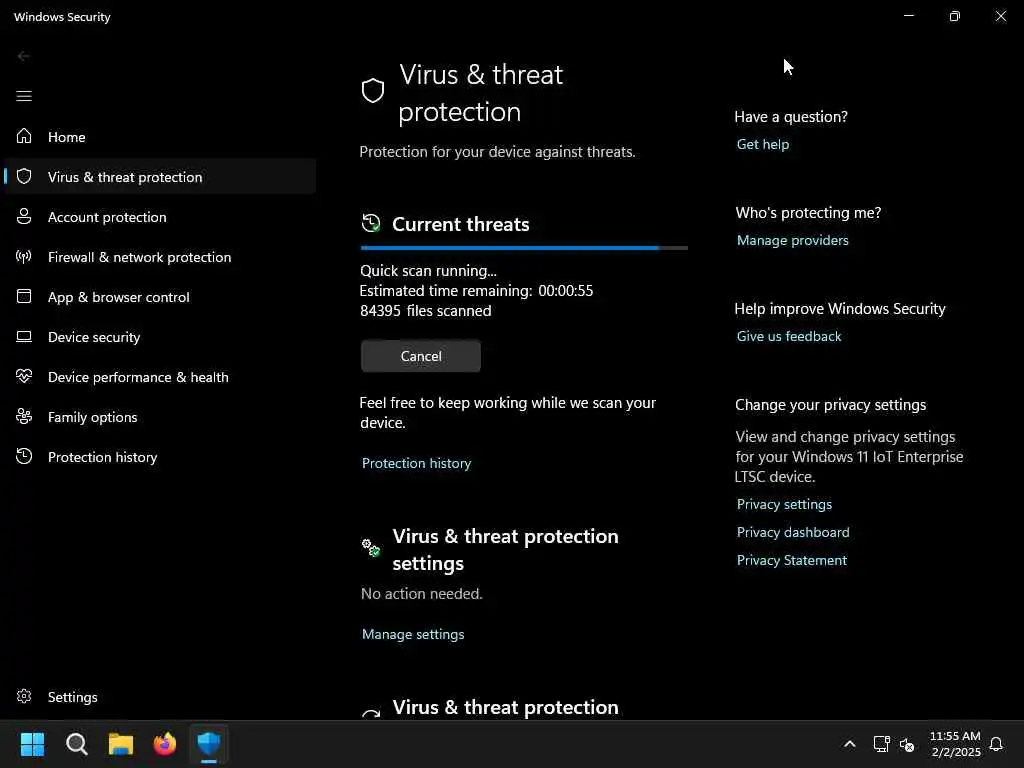Open the Windows Start menu
The width and height of the screenshot is (1024, 768).
pos(32,744)
